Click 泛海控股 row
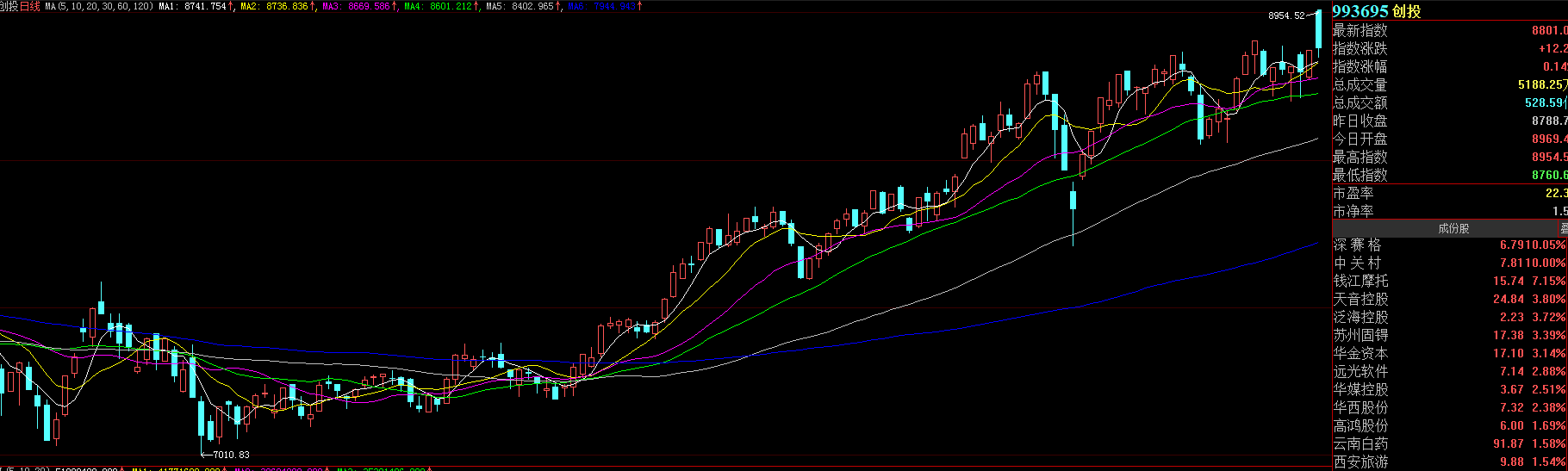Screen dimensions: 1568x471 coord(1360,318)
